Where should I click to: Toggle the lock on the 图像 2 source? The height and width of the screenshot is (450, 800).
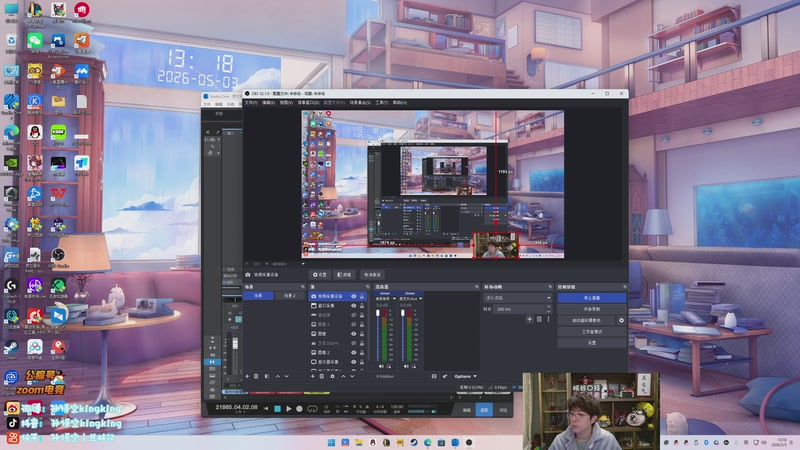point(362,353)
